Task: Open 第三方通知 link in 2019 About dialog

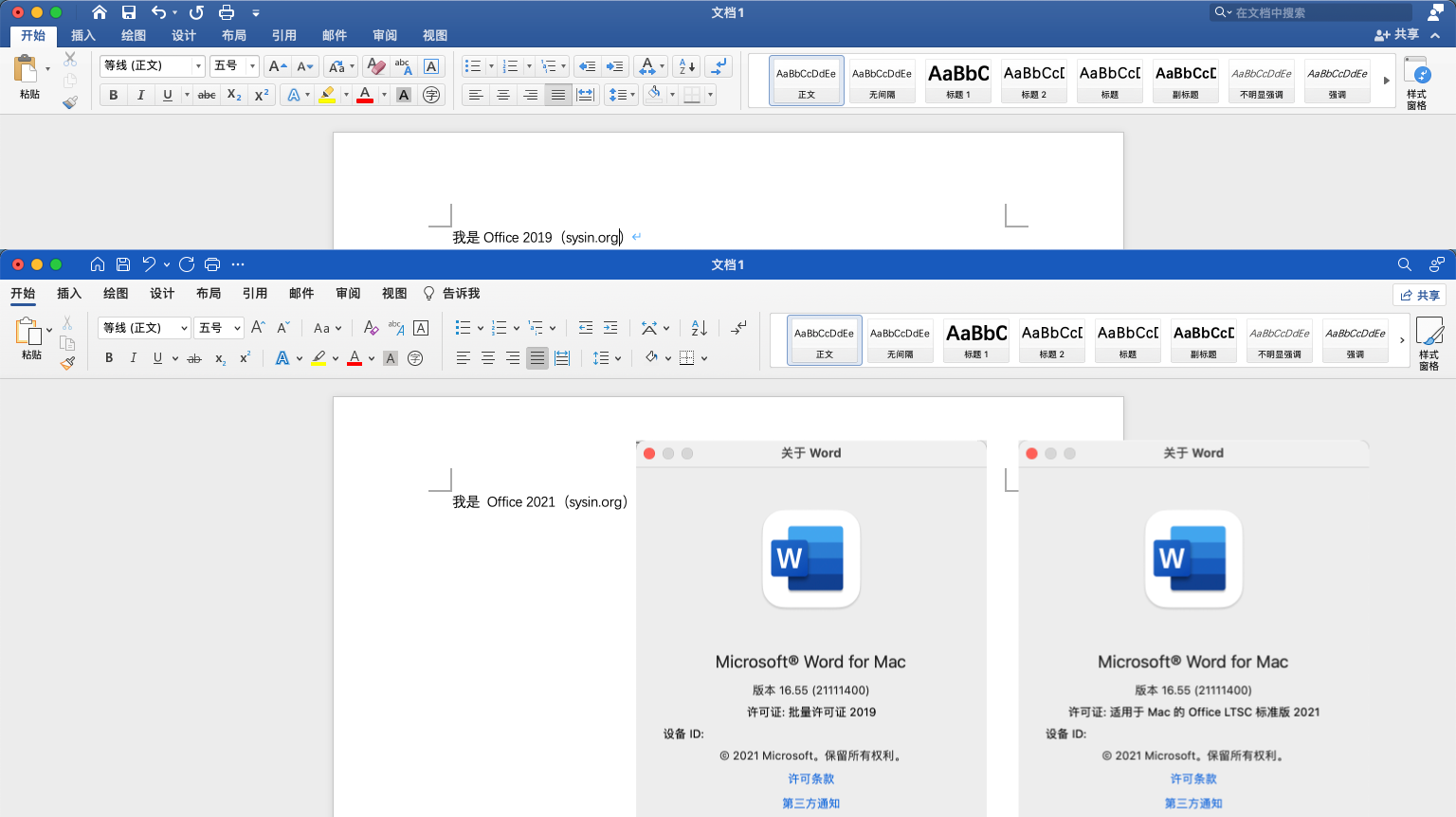Action: pos(811,804)
